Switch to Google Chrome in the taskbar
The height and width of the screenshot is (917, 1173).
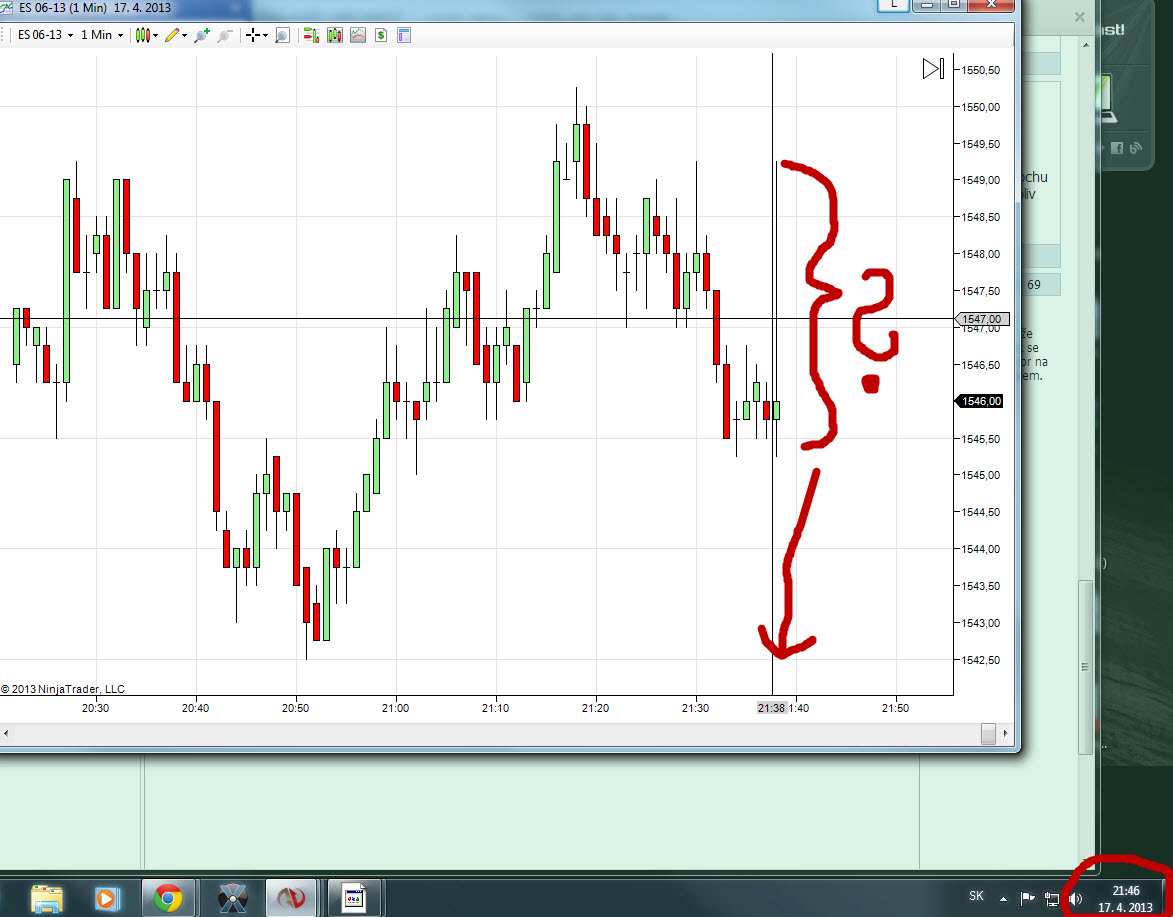click(168, 898)
